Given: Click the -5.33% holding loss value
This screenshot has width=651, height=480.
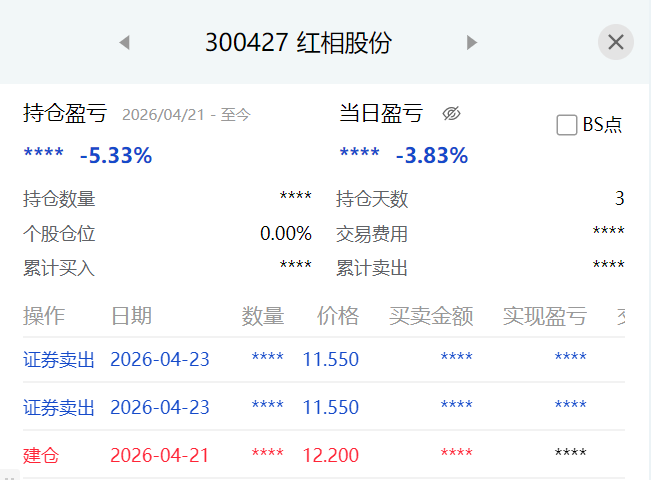Looking at the screenshot, I should point(116,155).
